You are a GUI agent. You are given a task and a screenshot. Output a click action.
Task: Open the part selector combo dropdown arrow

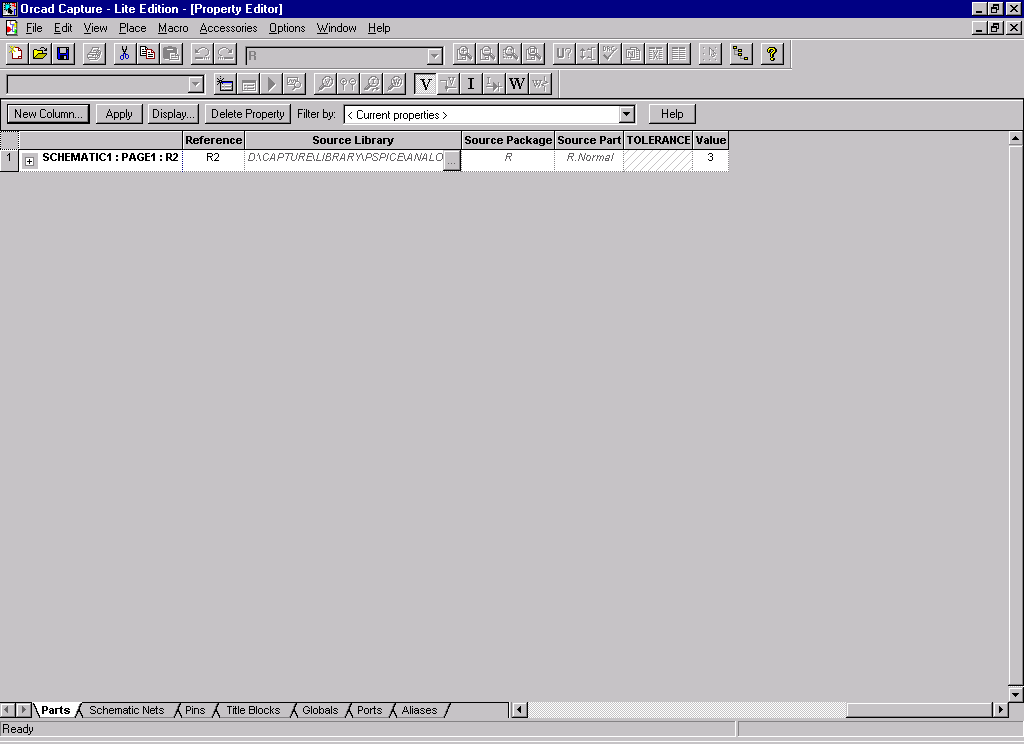[434, 56]
